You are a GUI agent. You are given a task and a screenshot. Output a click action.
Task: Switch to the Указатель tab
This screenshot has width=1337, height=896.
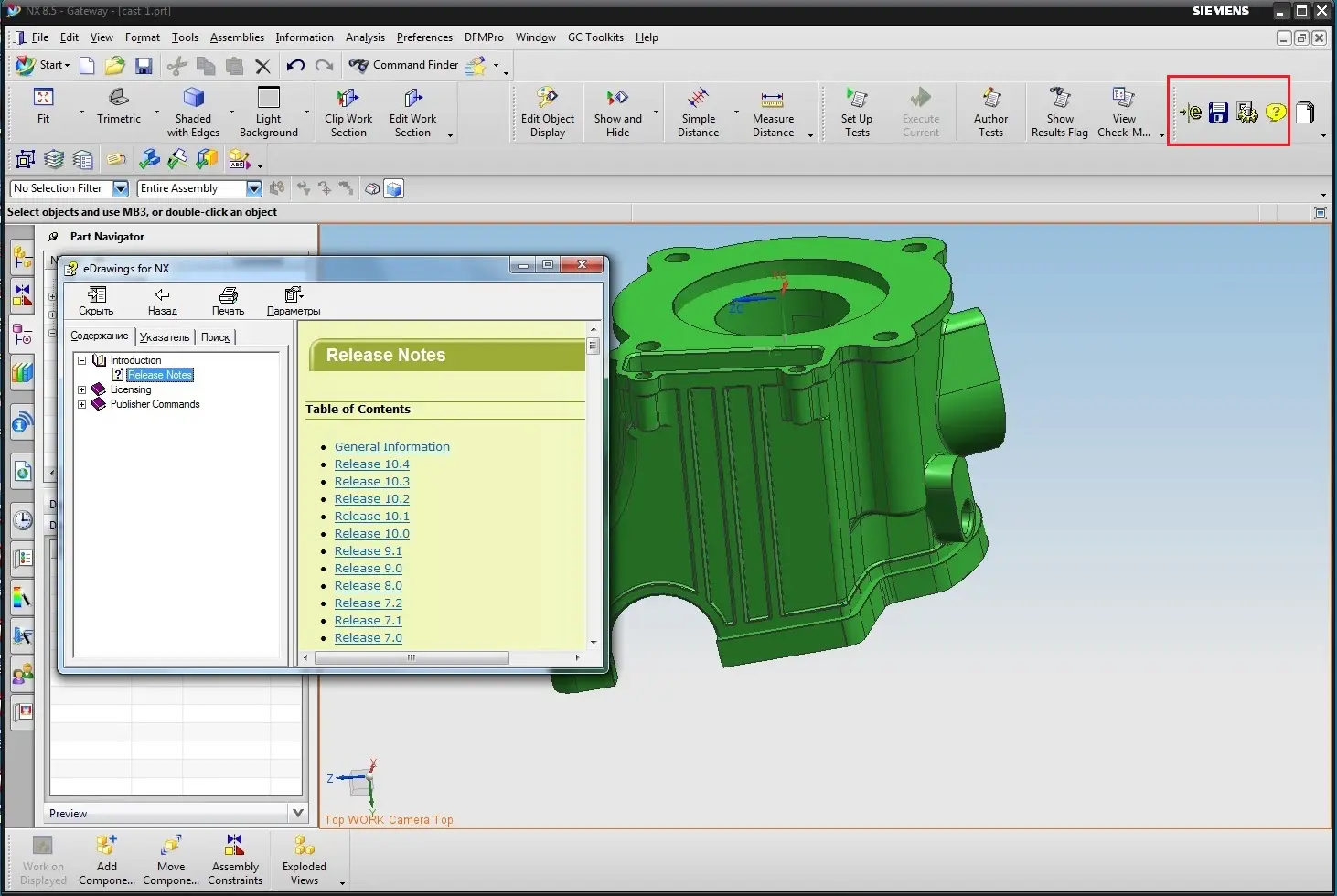tap(165, 337)
